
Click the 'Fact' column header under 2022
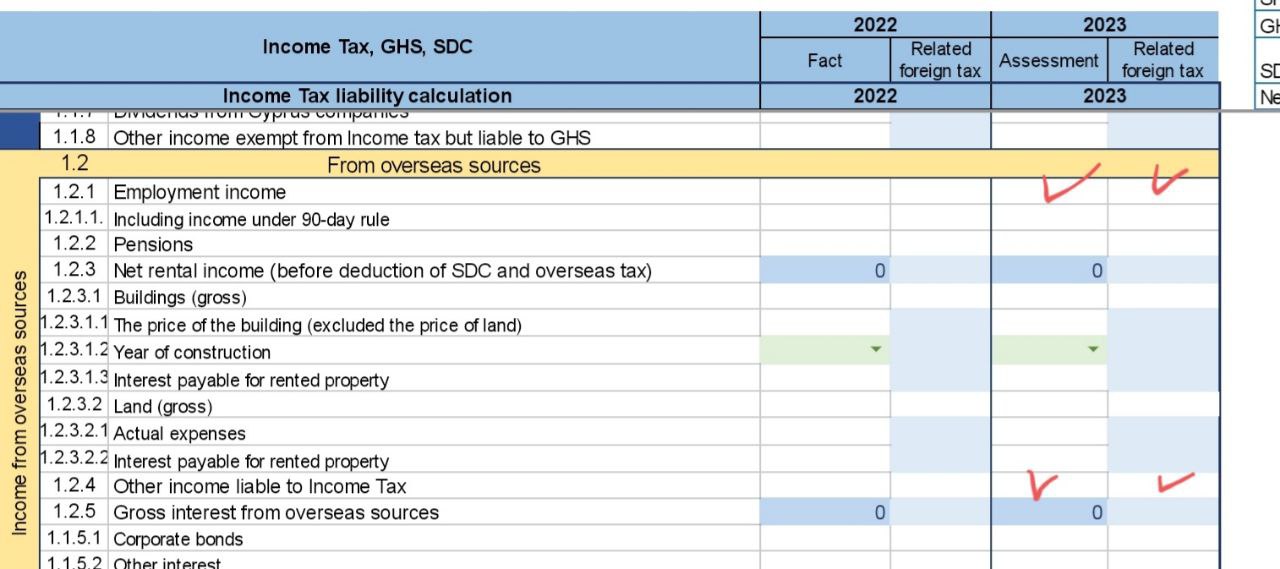click(x=825, y=60)
